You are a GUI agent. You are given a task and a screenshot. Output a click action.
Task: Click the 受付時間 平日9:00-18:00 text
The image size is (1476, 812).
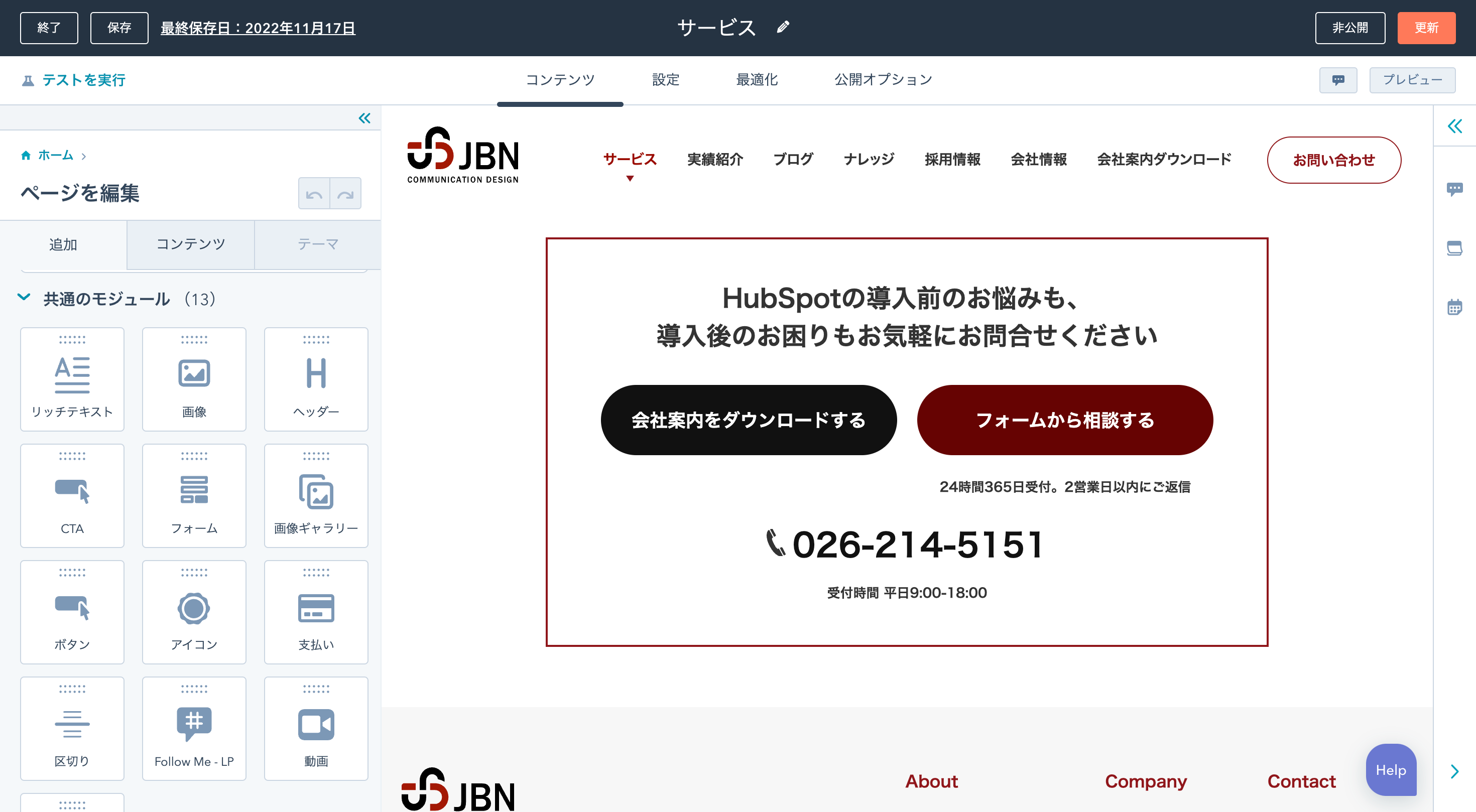(x=907, y=593)
